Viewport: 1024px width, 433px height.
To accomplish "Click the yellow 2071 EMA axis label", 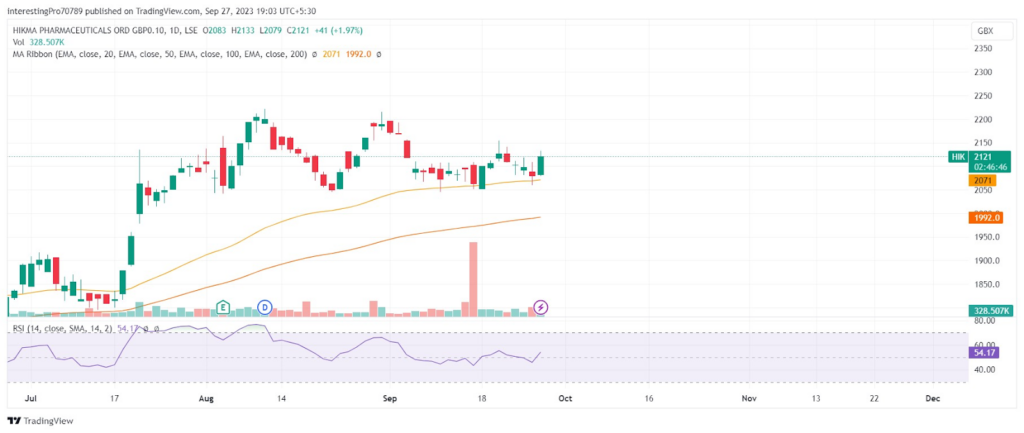I will click(x=982, y=180).
